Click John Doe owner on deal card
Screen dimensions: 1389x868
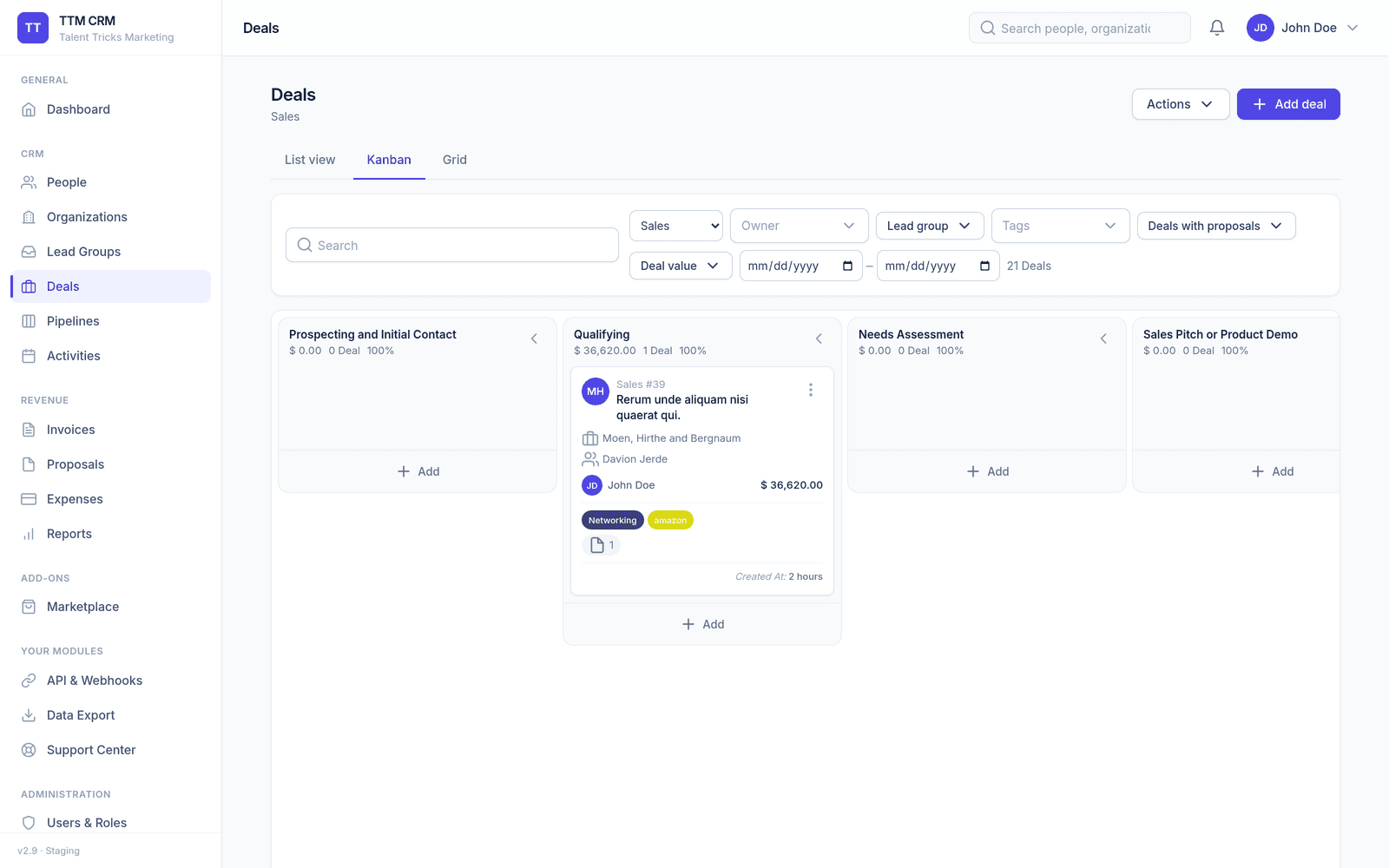[x=631, y=485]
